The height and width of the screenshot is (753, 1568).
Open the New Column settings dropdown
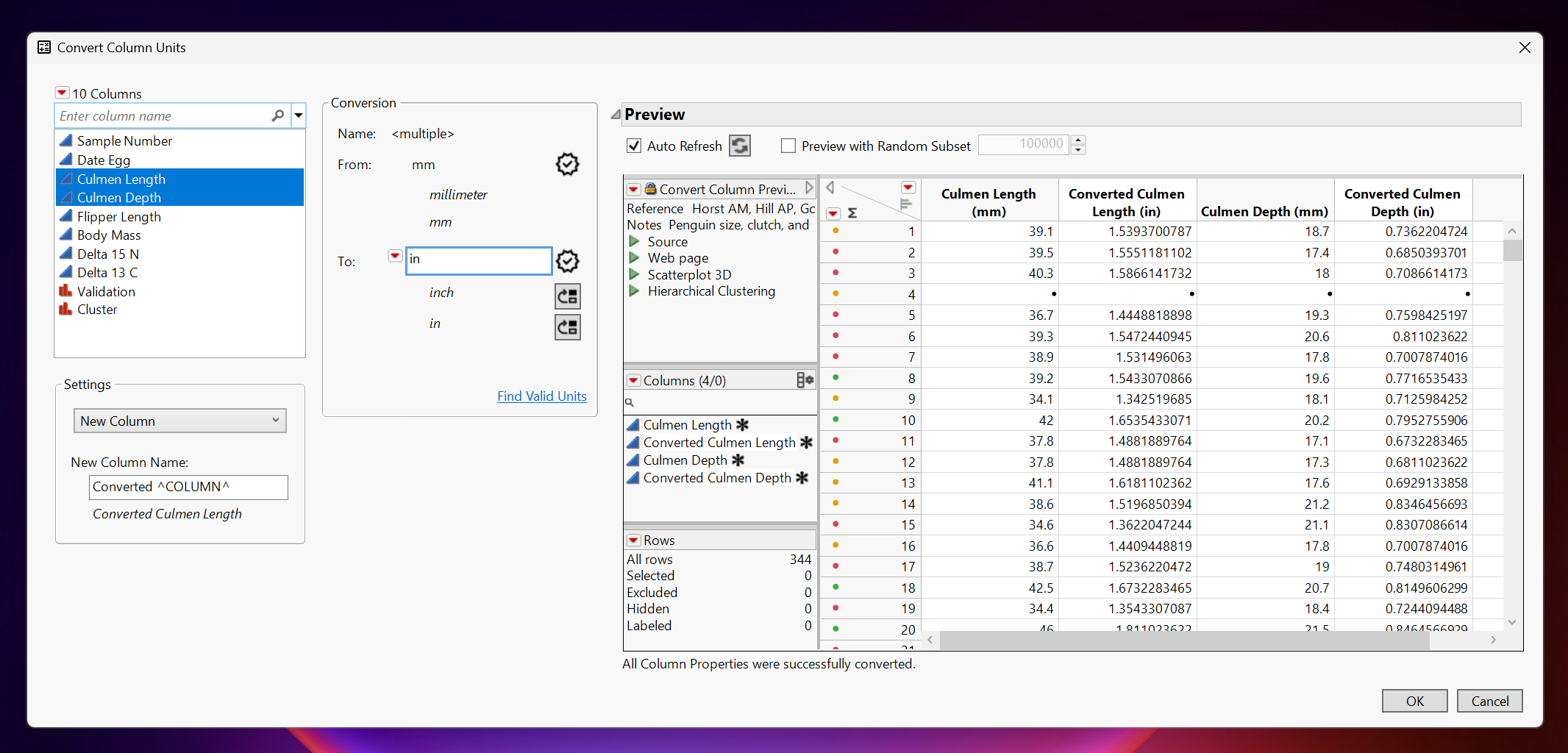(179, 421)
